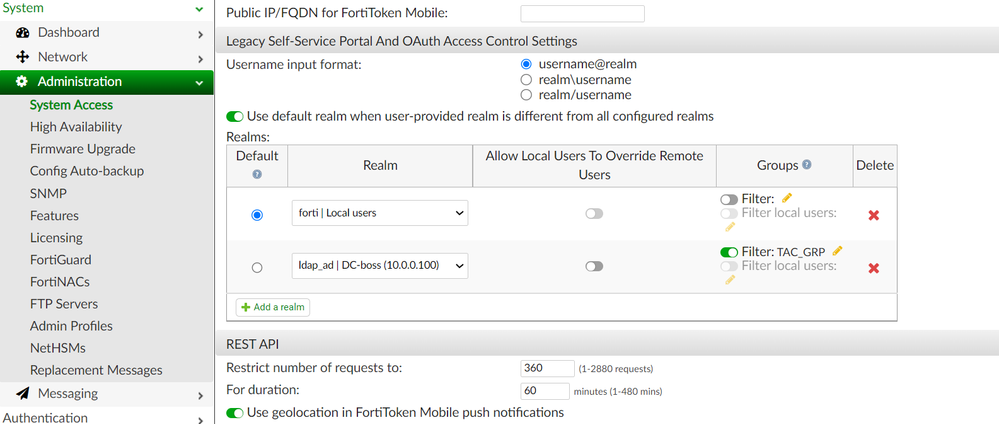Click the Network arrows icon
The width and height of the screenshot is (999, 424).
coord(22,57)
